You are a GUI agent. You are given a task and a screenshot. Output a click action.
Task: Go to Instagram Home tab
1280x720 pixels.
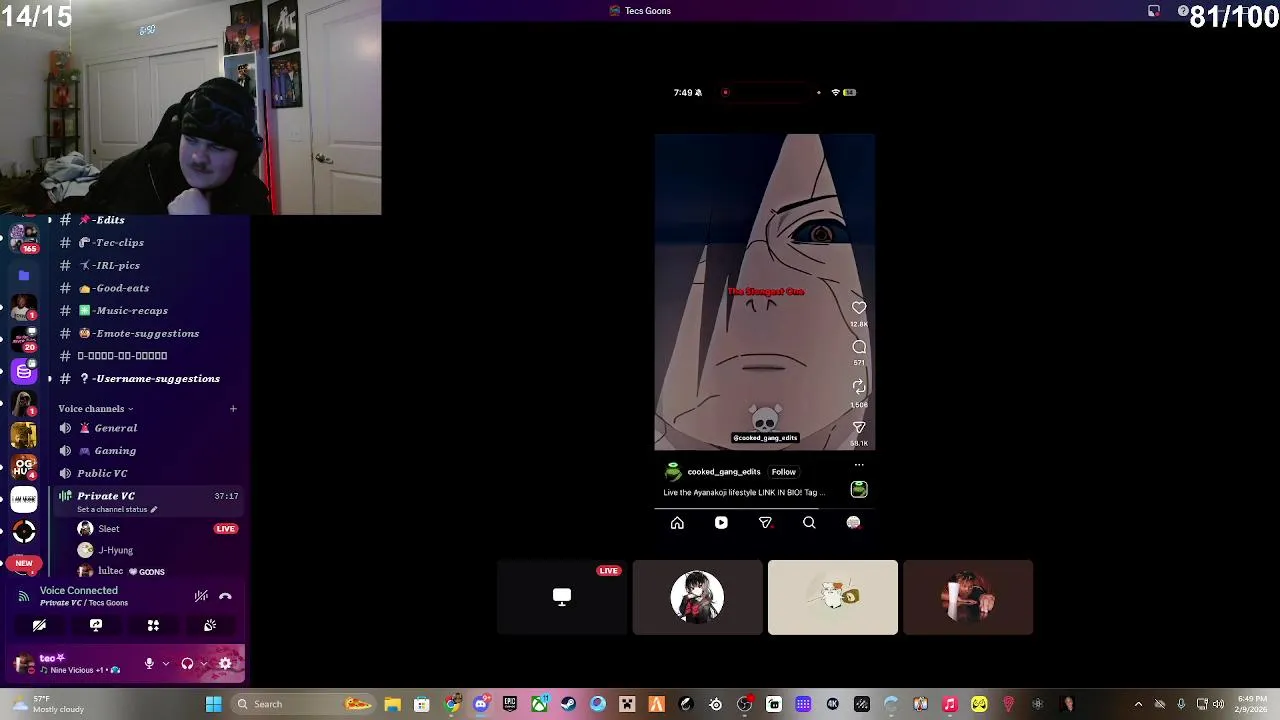tap(677, 523)
